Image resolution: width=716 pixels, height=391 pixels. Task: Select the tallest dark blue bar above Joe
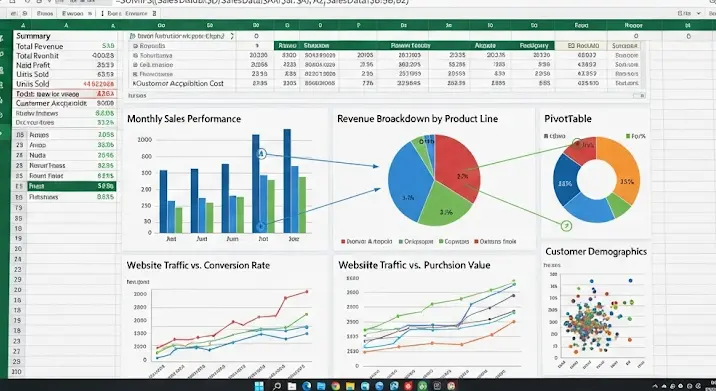coord(287,181)
